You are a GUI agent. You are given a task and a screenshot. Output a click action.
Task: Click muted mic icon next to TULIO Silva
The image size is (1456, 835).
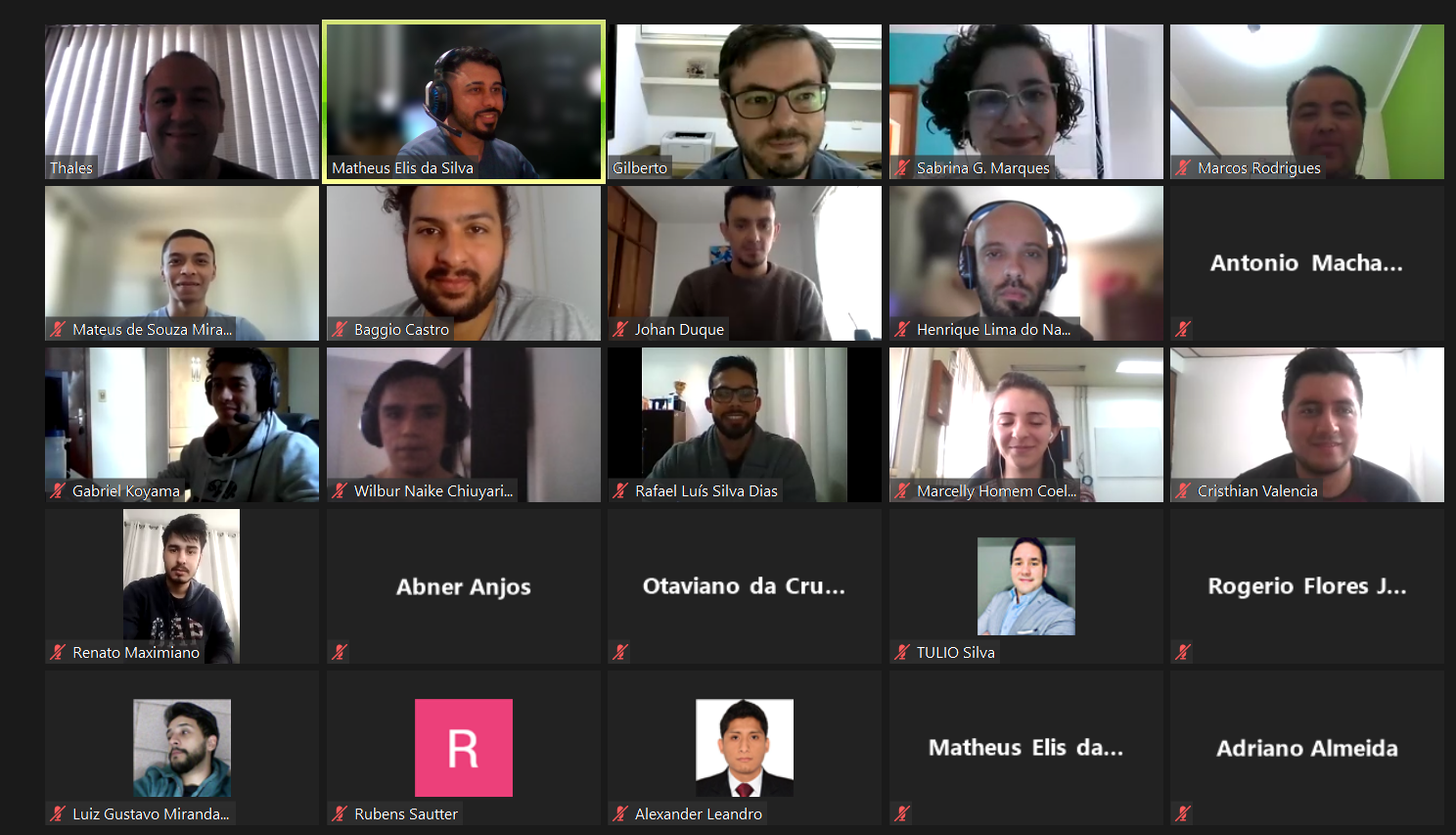tap(902, 652)
